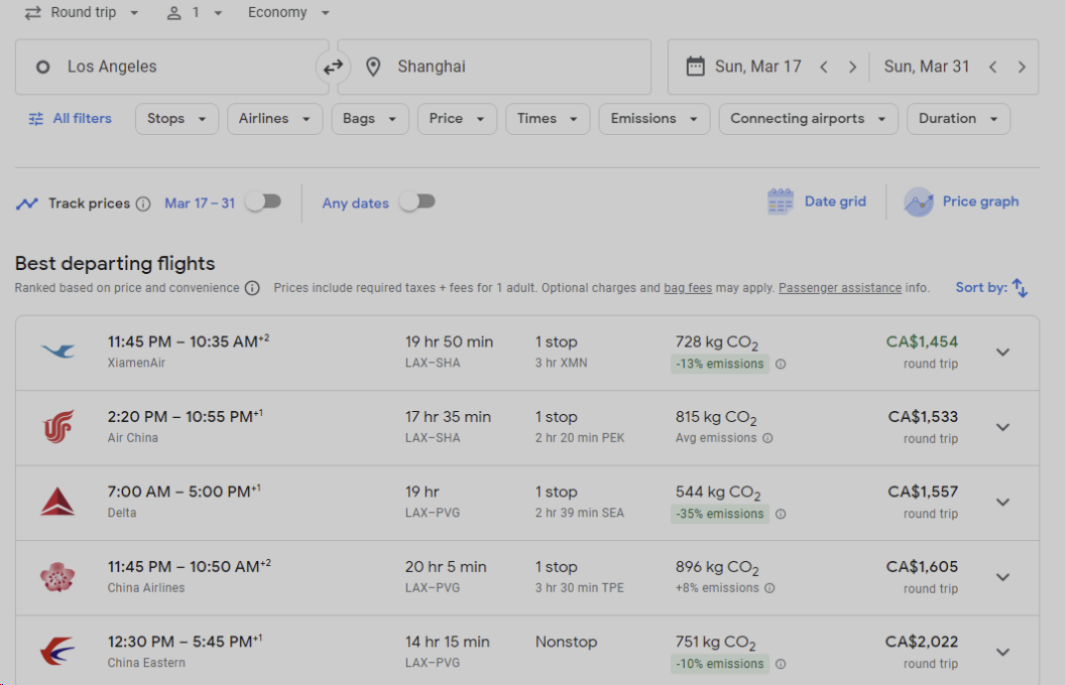Image resolution: width=1065 pixels, height=685 pixels.
Task: Go to previous return date
Action: [992, 67]
